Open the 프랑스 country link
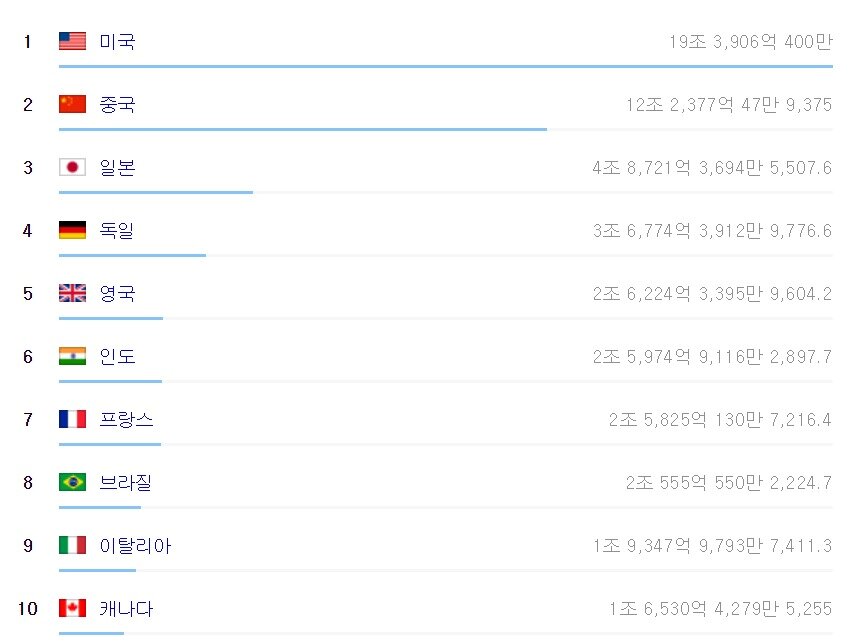Viewport: 860px width, 641px height. click(x=126, y=419)
